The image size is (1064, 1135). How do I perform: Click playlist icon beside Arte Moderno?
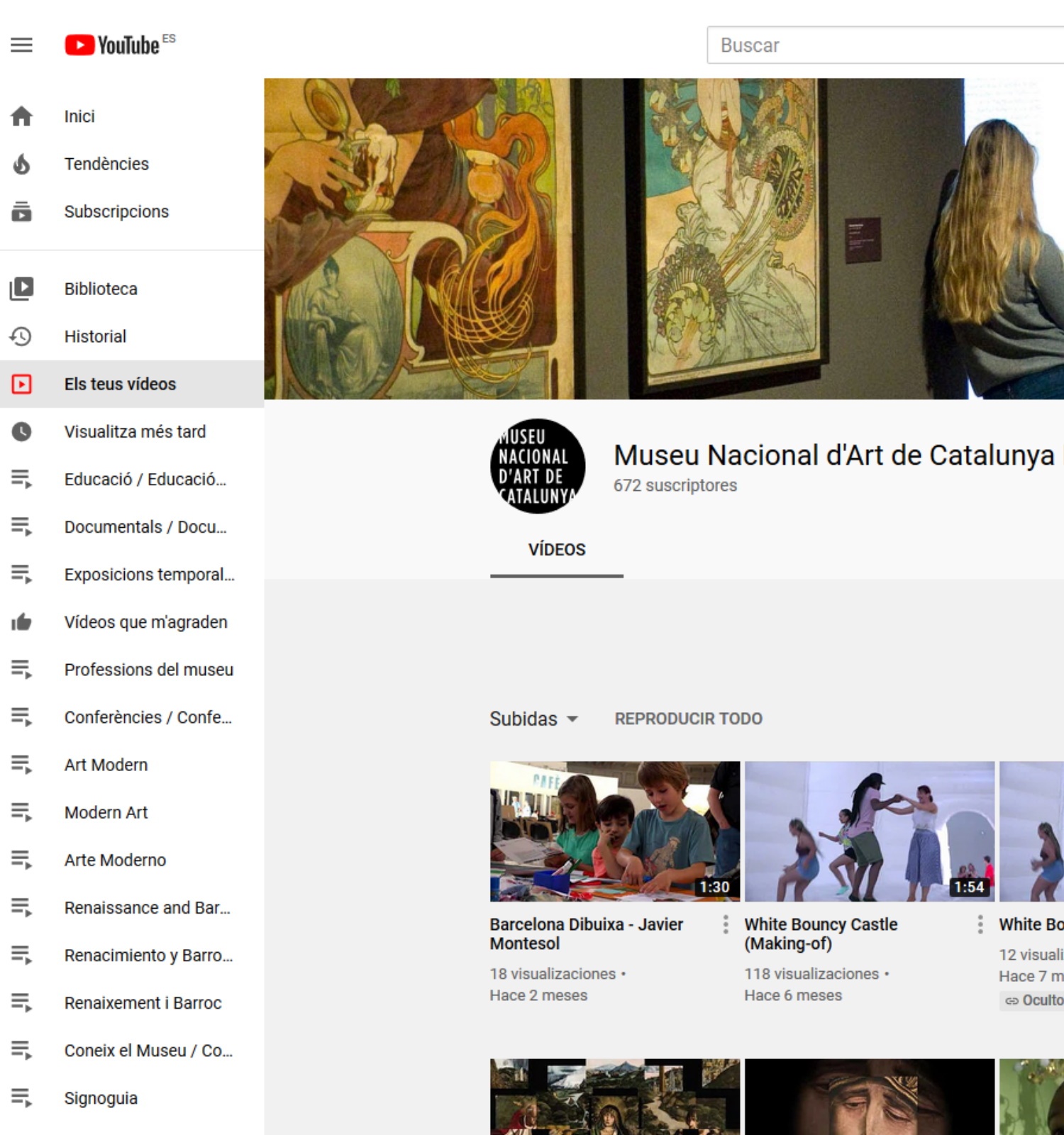(x=21, y=860)
